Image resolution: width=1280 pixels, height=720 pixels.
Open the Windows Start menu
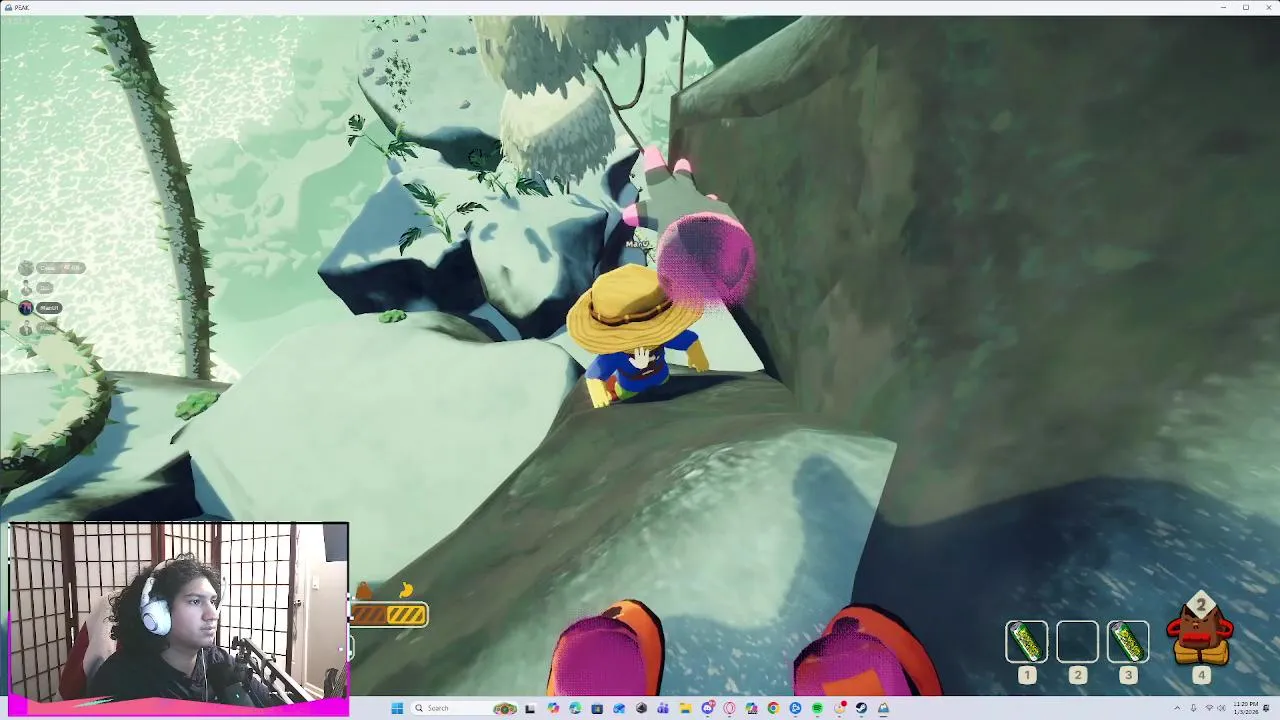tap(397, 708)
